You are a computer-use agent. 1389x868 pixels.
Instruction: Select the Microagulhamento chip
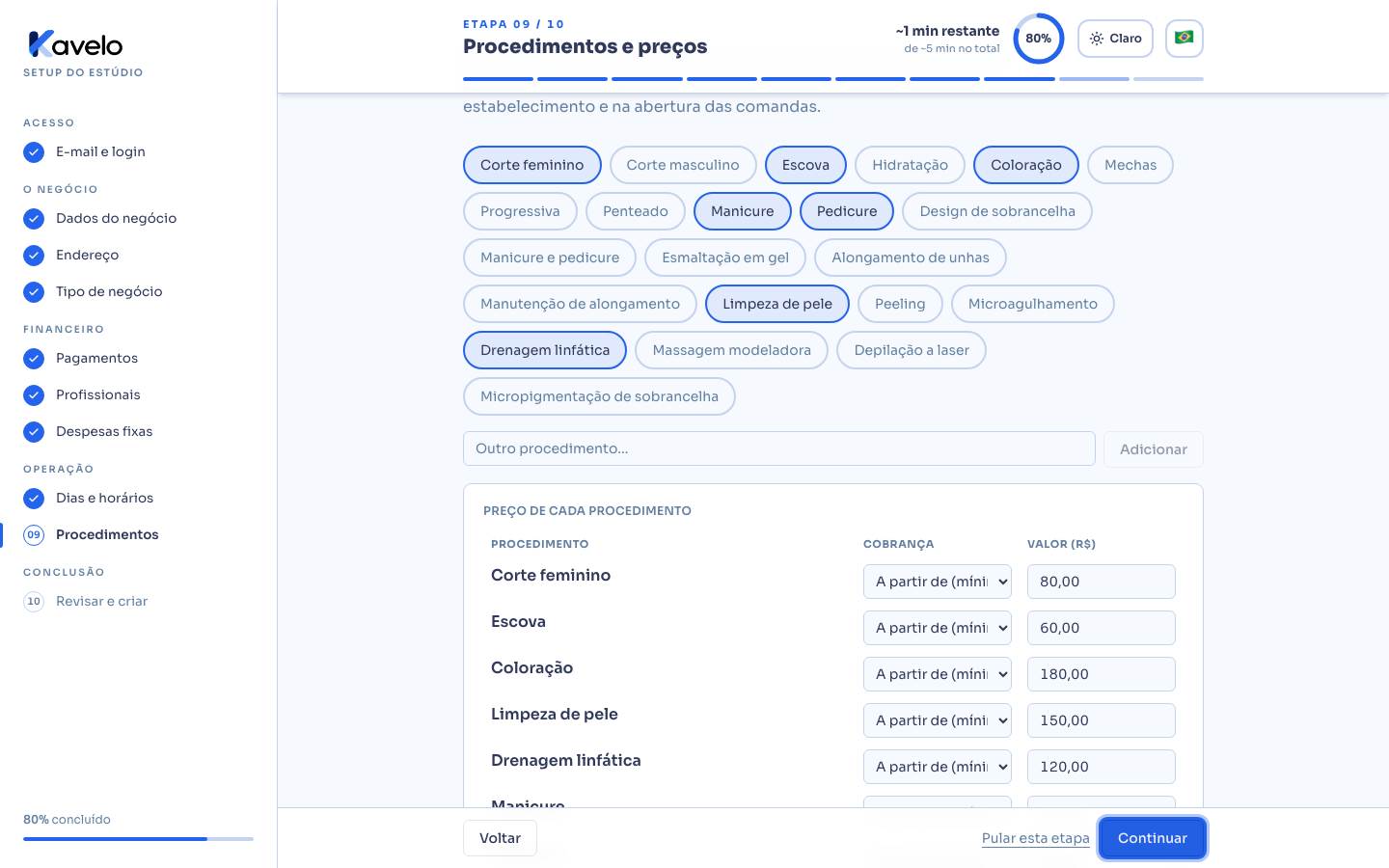(1033, 304)
